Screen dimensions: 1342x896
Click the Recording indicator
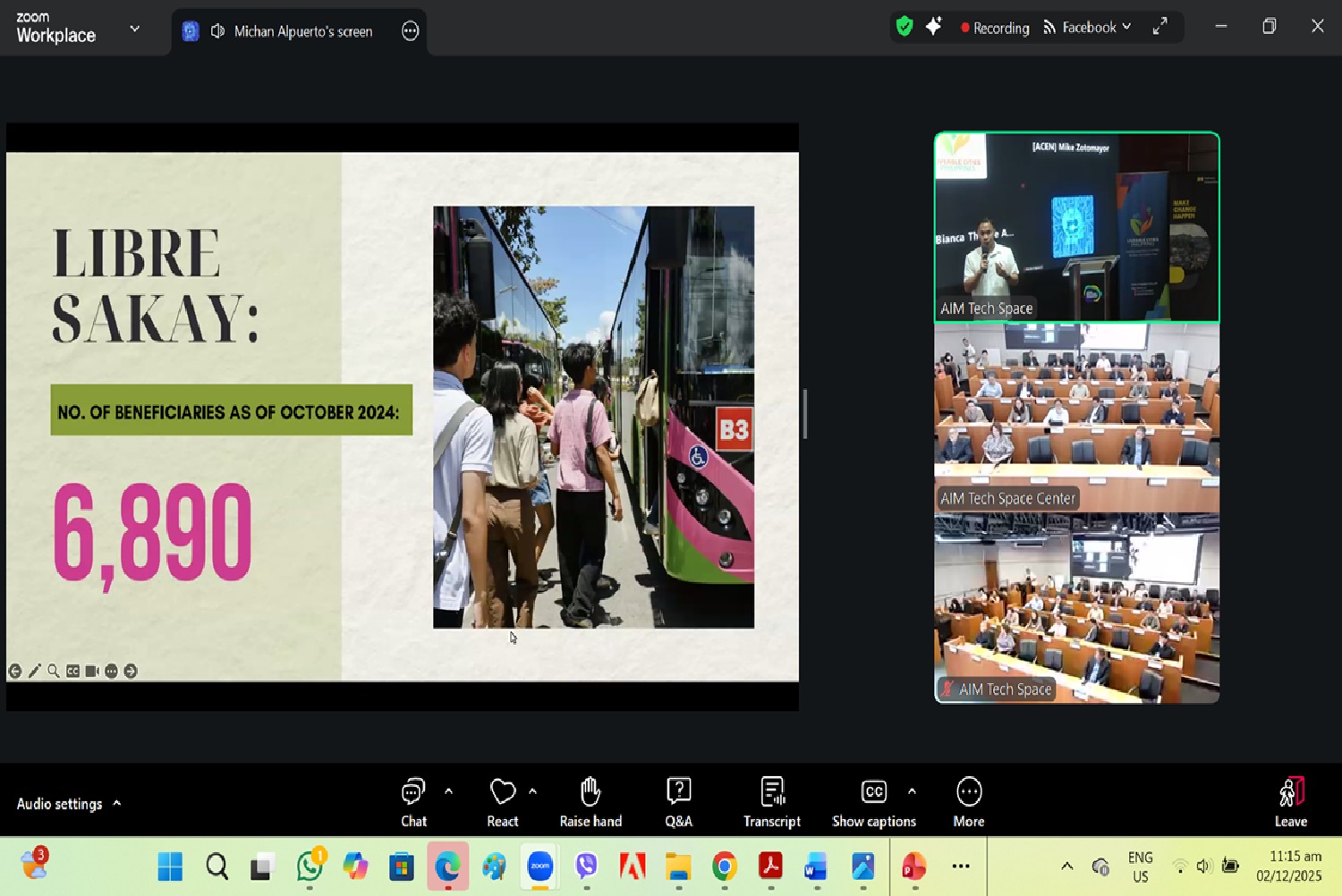coord(995,28)
